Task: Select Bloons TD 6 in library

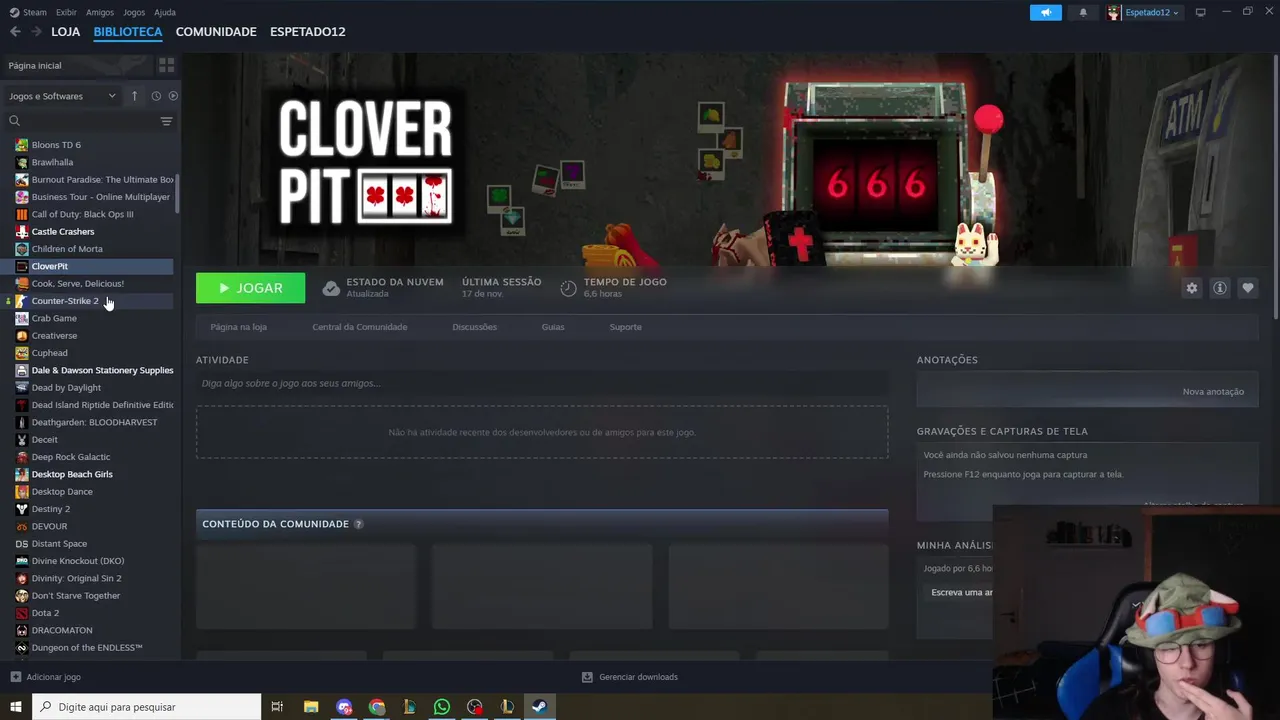Action: [56, 145]
